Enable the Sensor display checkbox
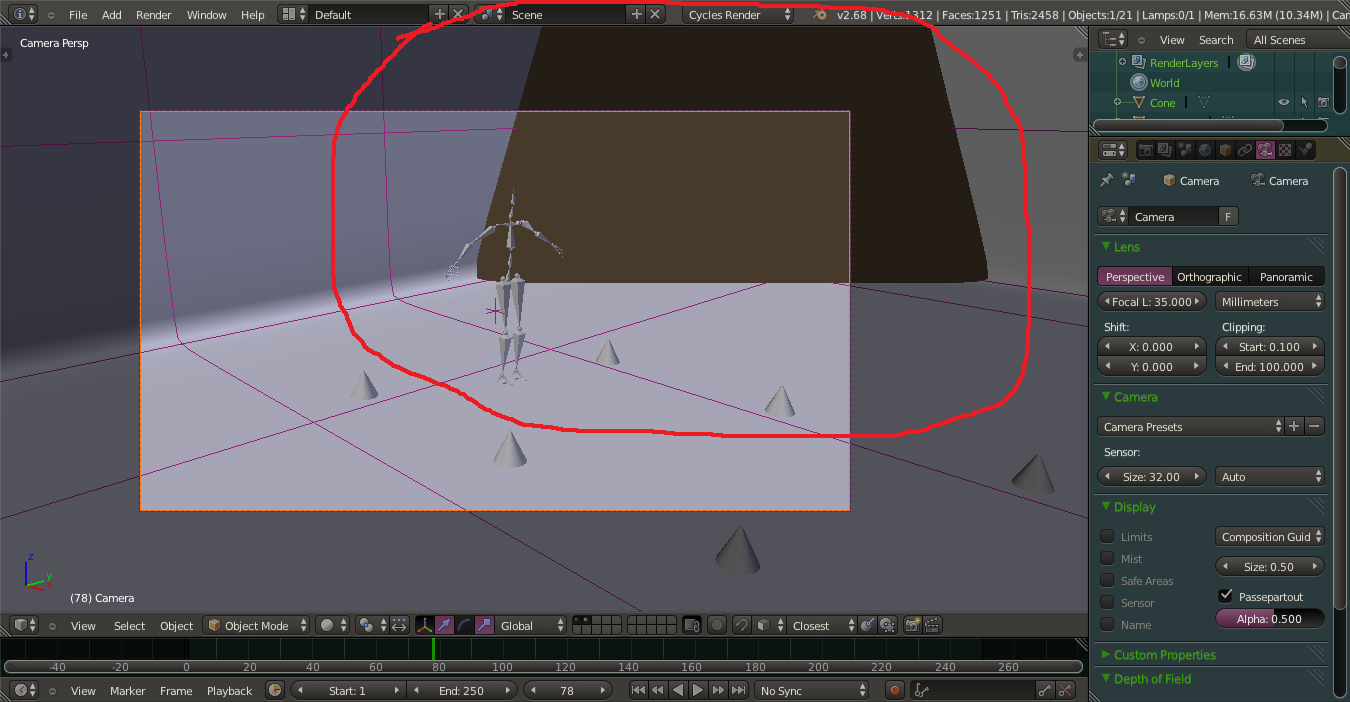The width and height of the screenshot is (1350, 702). point(1107,602)
